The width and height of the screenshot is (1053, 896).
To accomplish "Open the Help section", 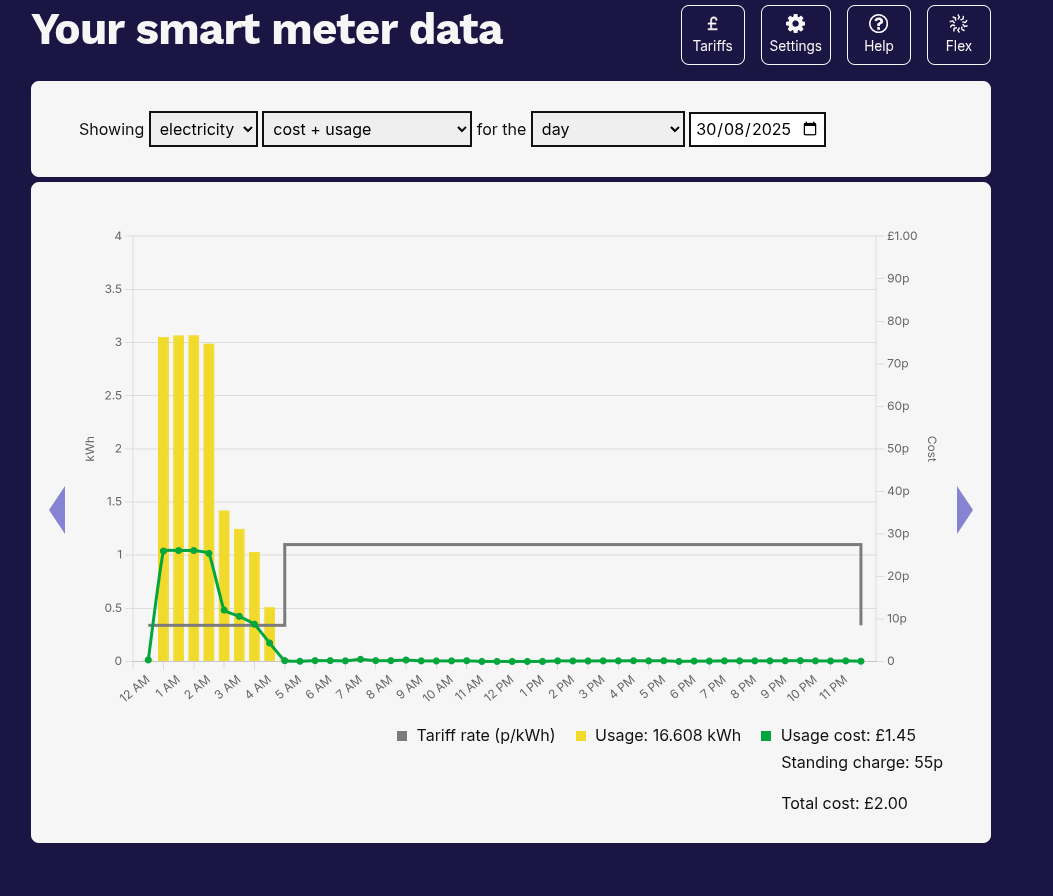I will [878, 34].
